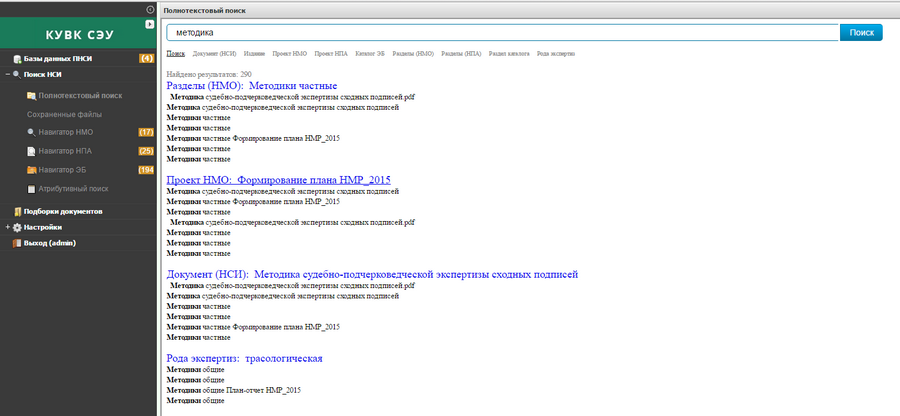This screenshot has height=416, width=900.
Task: Select the Каталог ЭБ filter tab
Action: [368, 53]
